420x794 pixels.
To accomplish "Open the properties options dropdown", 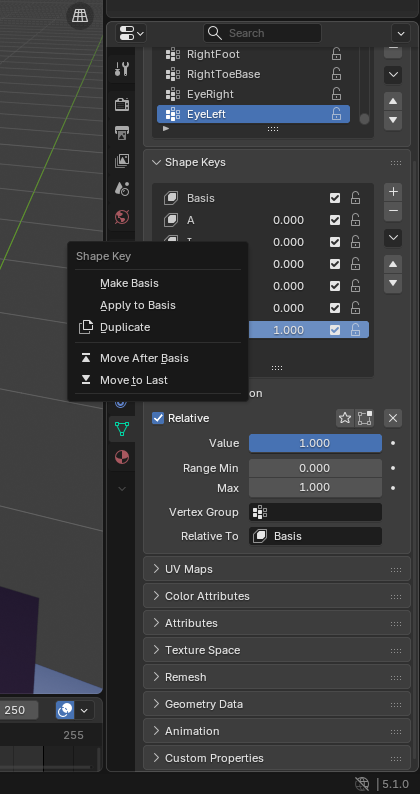I will 401,33.
